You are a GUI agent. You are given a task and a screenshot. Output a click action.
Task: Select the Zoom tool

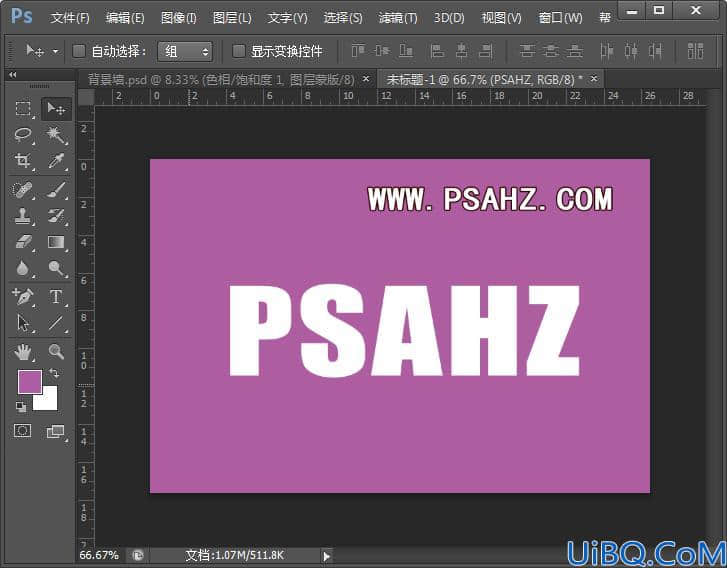pyautogui.click(x=56, y=352)
